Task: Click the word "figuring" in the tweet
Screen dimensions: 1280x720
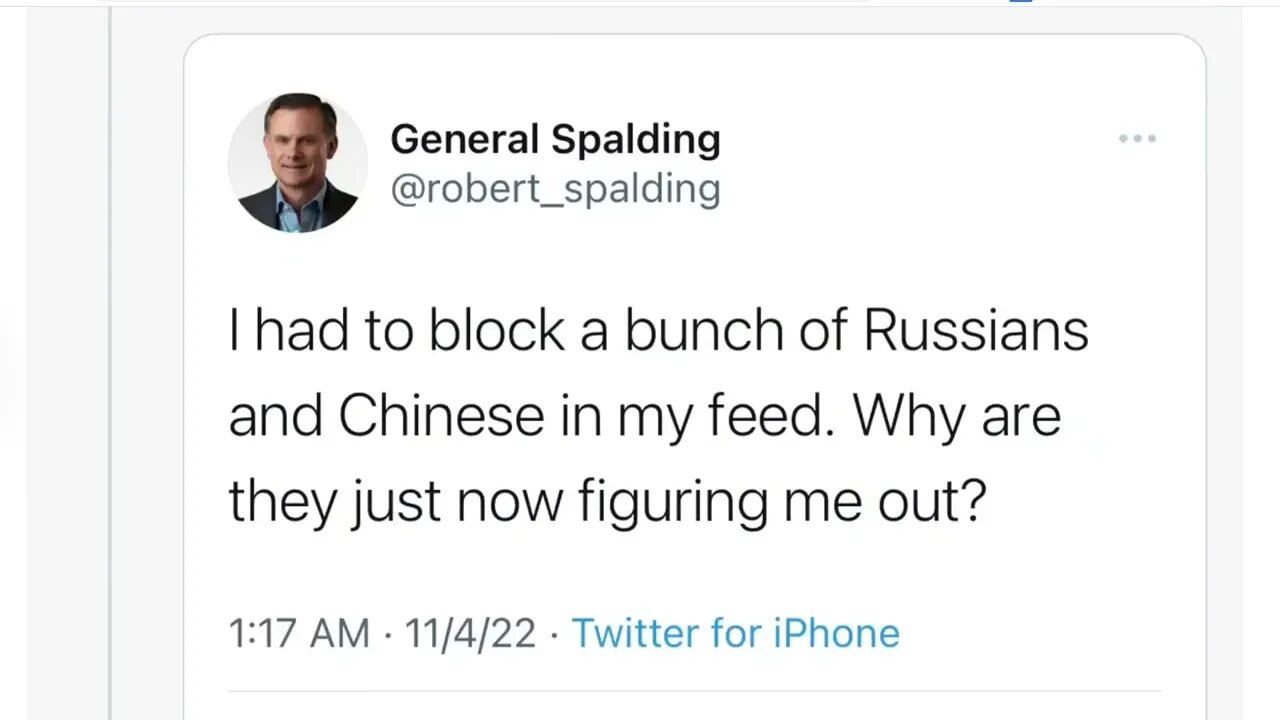Action: (672, 502)
